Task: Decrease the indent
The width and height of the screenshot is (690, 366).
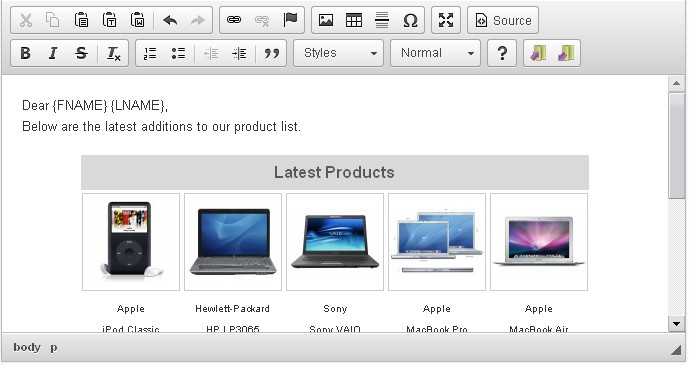Action: pos(211,53)
